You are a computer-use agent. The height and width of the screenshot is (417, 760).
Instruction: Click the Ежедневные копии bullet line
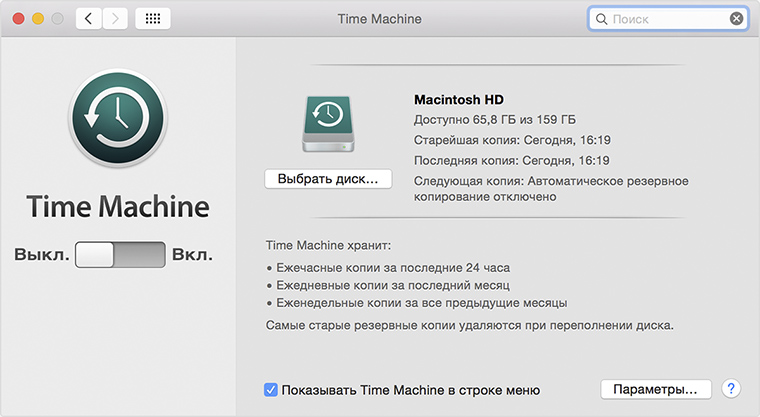click(388, 285)
